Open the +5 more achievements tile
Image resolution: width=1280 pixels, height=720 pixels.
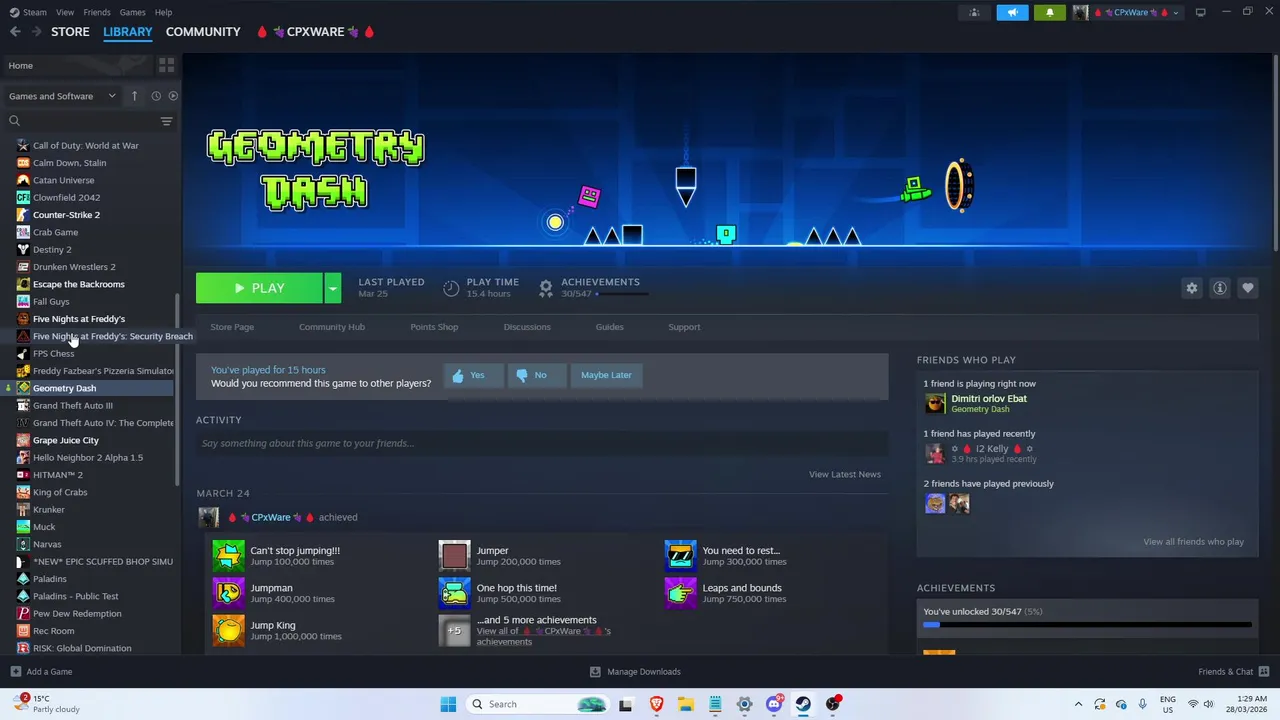454,630
